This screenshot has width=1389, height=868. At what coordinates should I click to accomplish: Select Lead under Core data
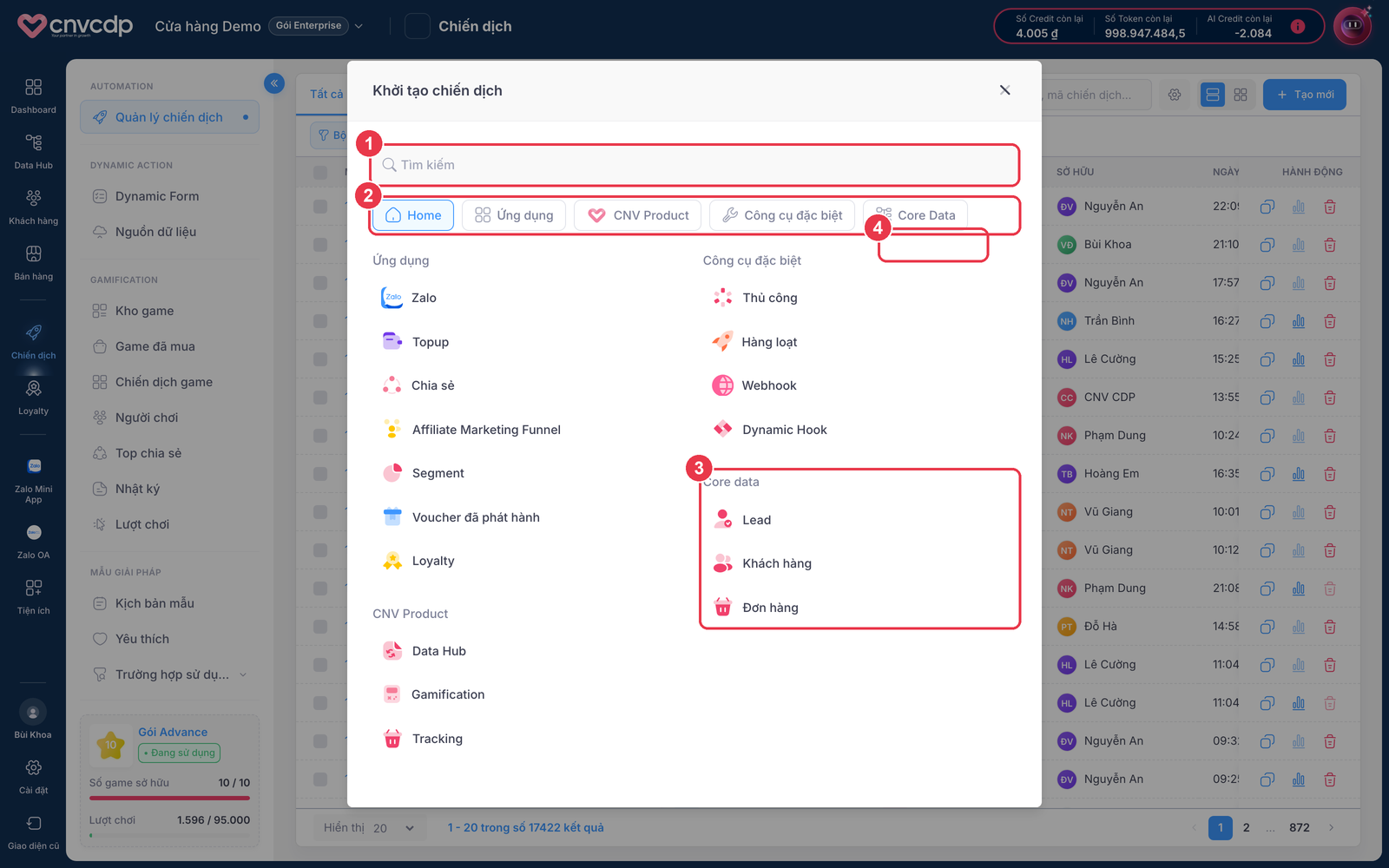click(741, 520)
